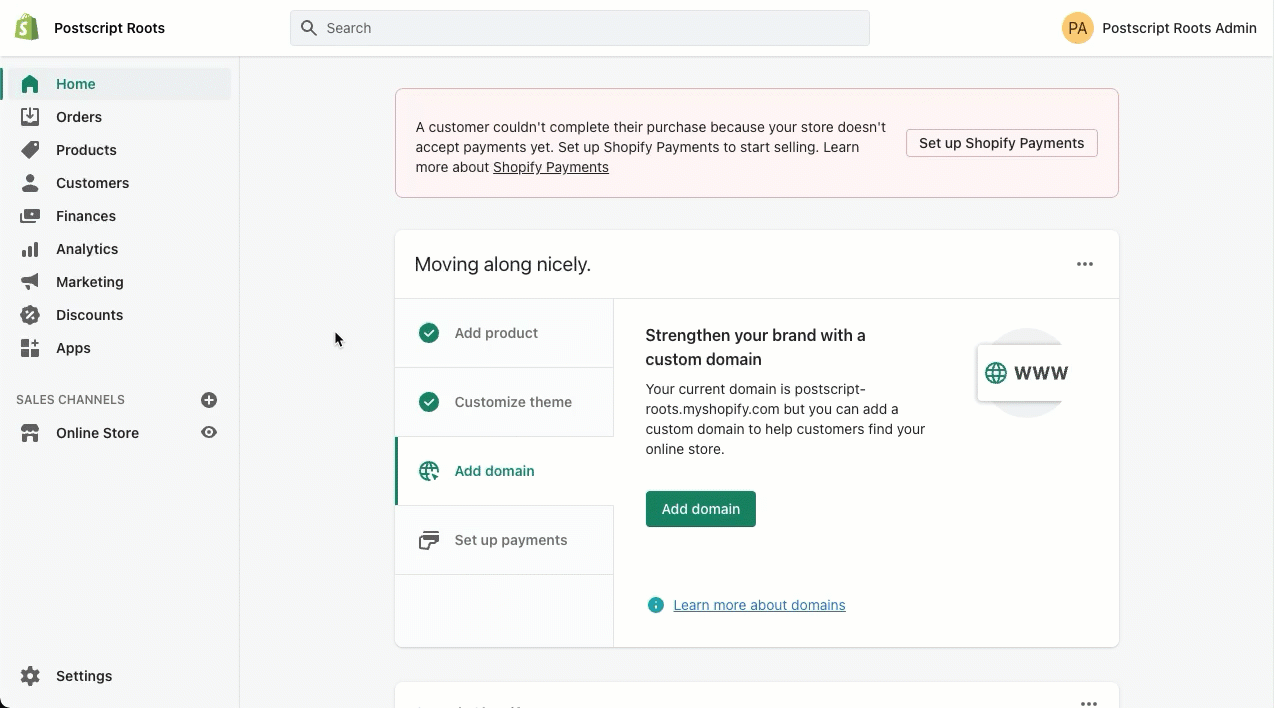
Task: Click the plus to add a sales channel
Action: point(209,399)
